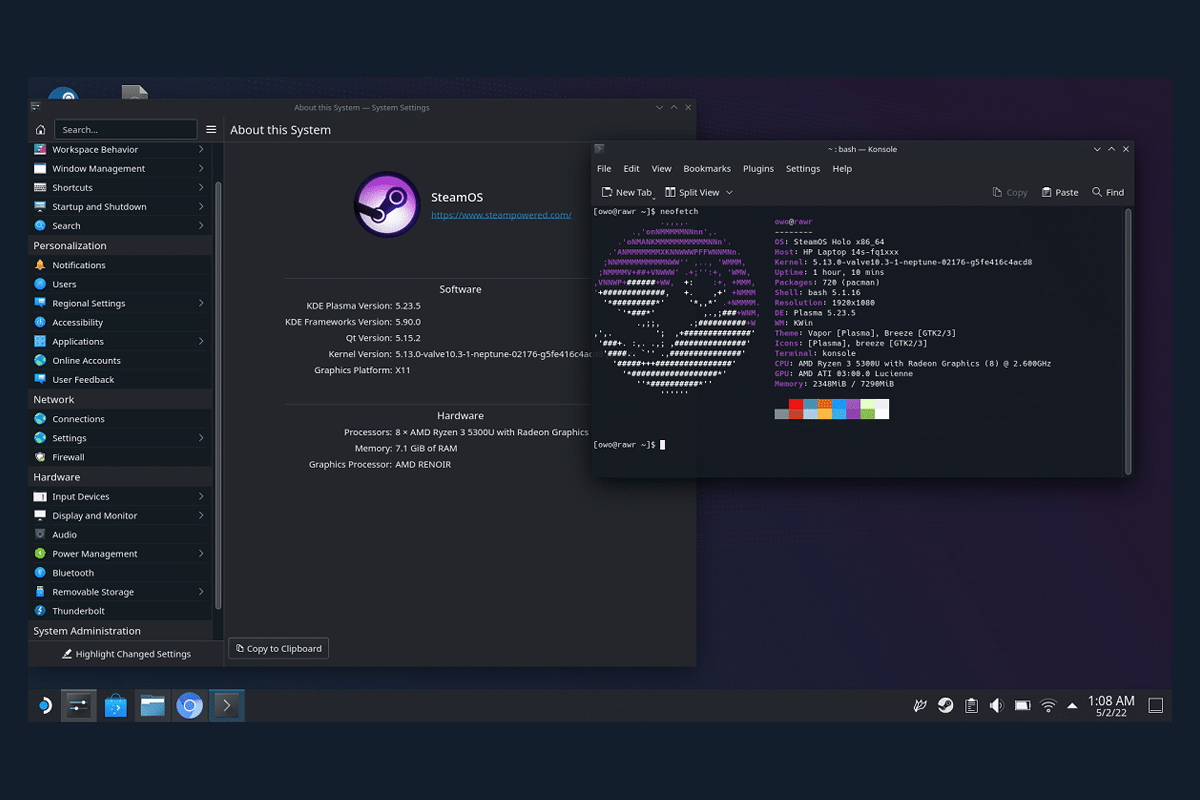Click the Regional Settings icon
Viewport: 1200px width, 800px height.
40,303
